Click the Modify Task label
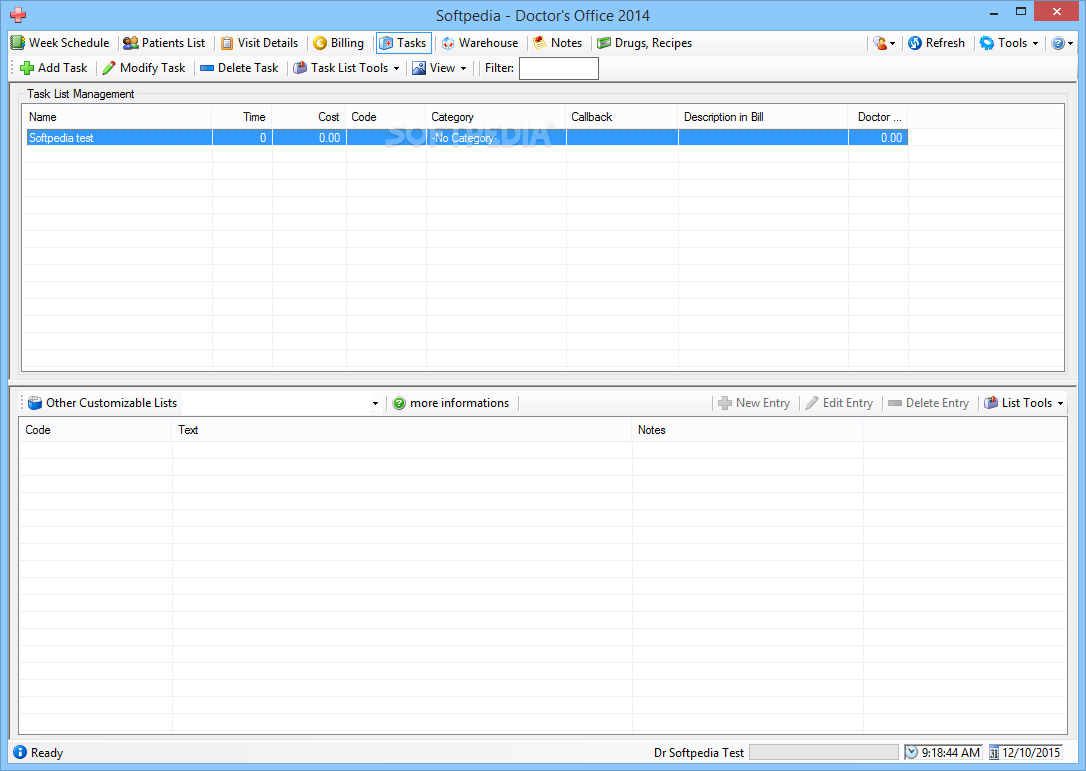The width and height of the screenshot is (1086, 771). 152,68
